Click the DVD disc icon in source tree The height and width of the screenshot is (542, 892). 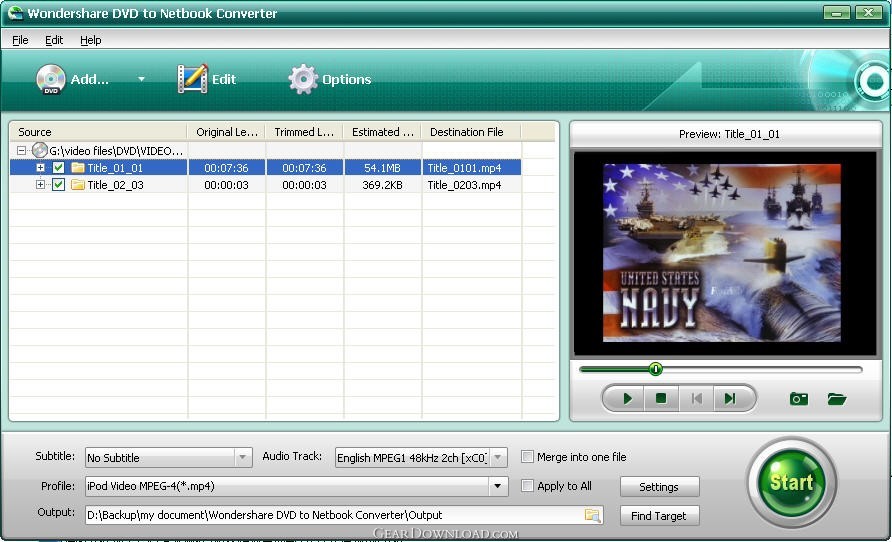pos(40,150)
